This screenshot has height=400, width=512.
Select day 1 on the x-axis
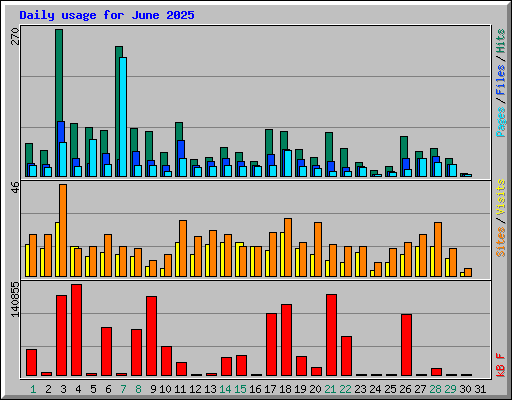point(33,389)
